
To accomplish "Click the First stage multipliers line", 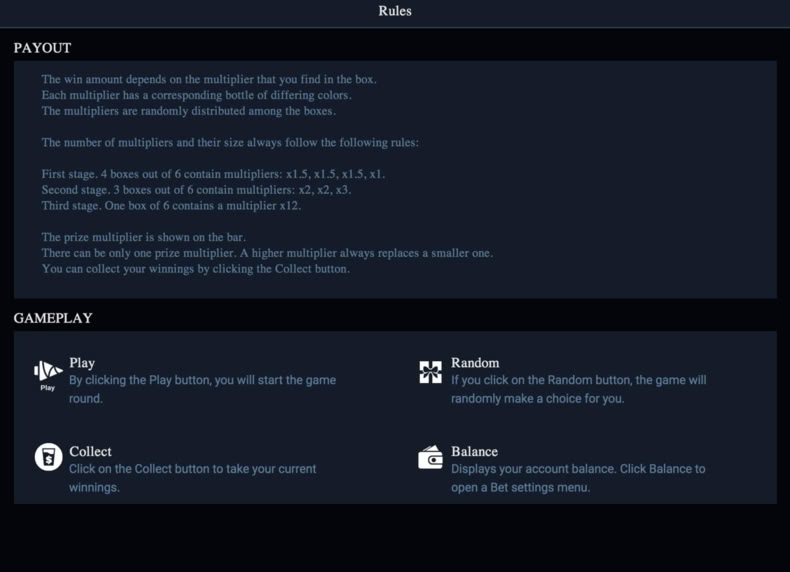I will coord(213,174).
